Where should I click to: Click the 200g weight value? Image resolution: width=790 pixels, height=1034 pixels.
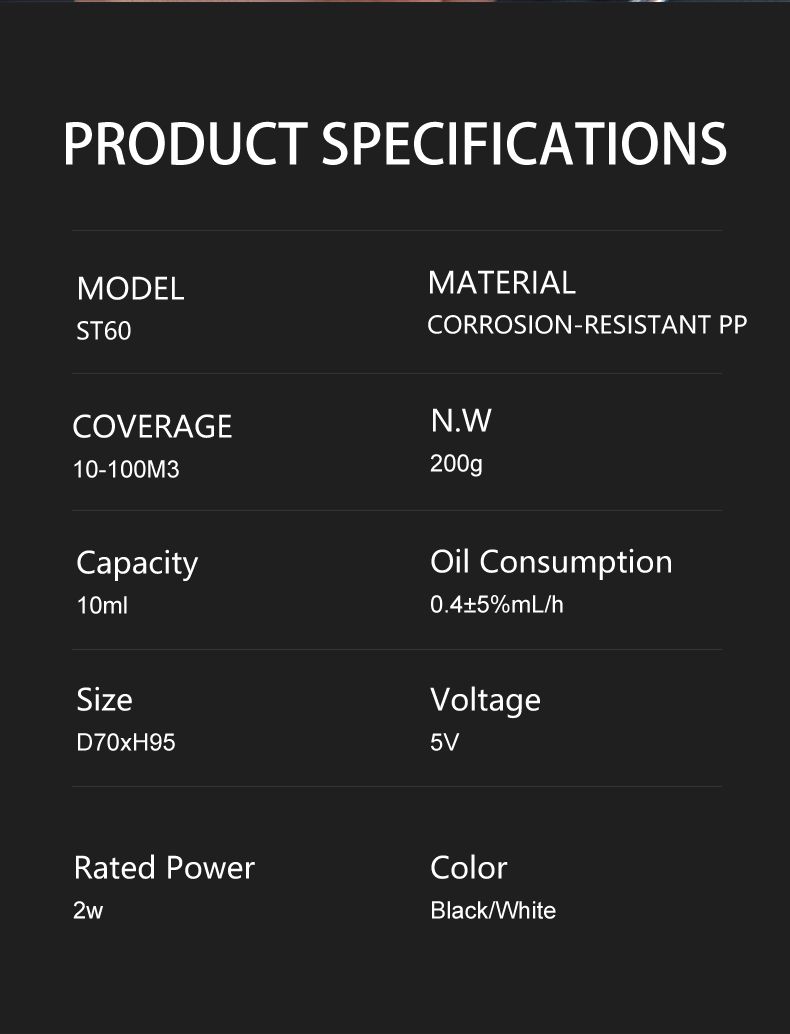456,464
